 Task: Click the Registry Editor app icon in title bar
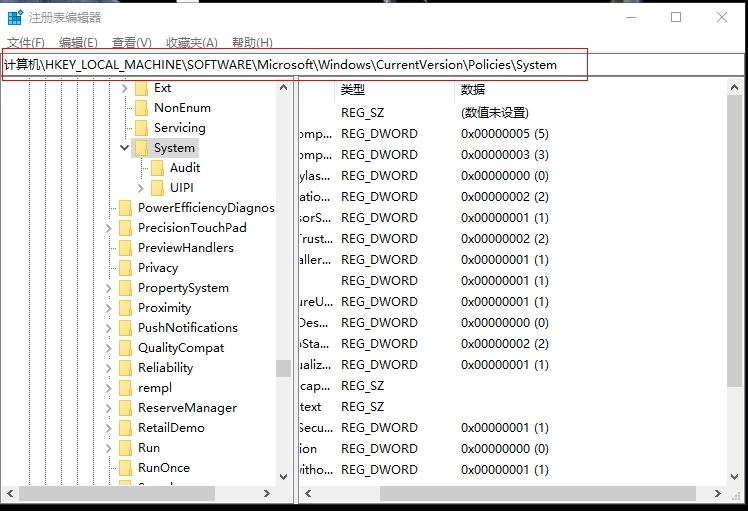[x=15, y=17]
